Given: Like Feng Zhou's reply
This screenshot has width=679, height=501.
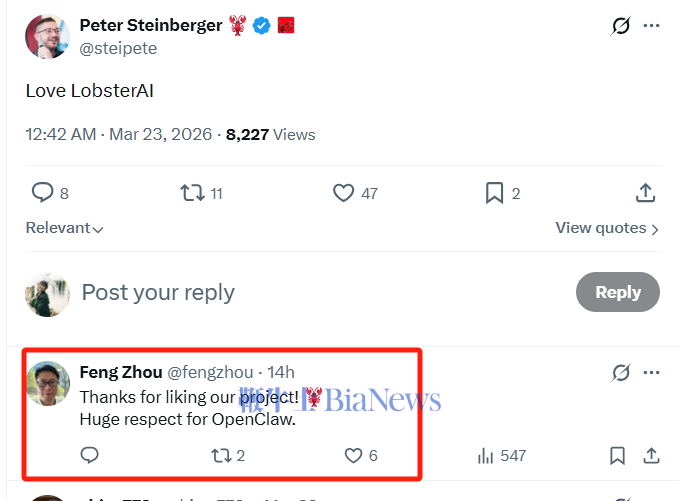Looking at the screenshot, I should 353,456.
